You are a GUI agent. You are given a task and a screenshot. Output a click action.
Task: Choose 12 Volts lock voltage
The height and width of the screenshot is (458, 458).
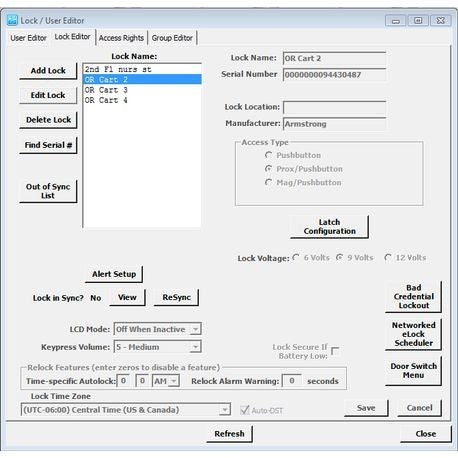tap(388, 257)
